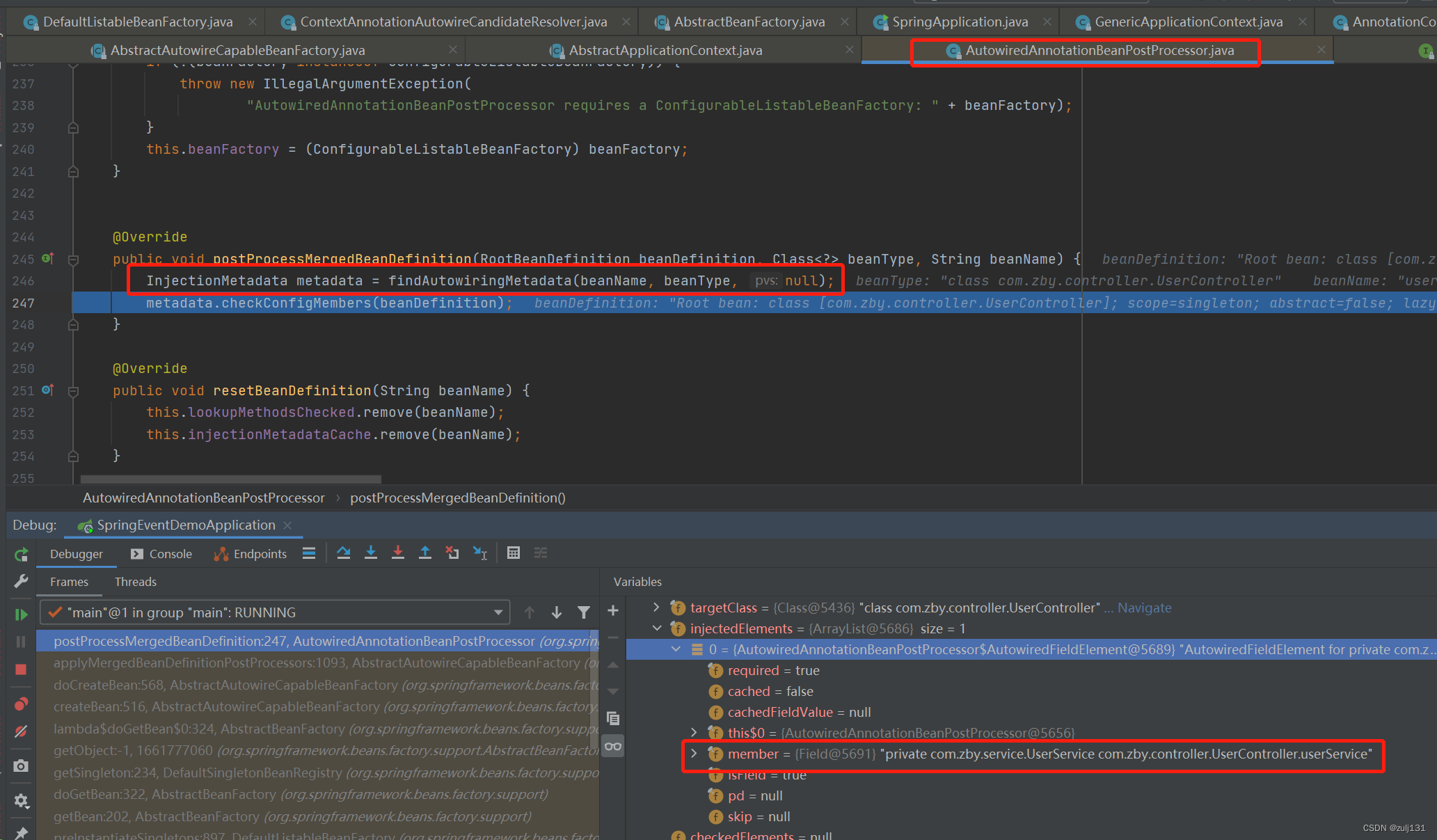Click postProcessMergedBeanDefinition() in breadcrumb
This screenshot has width=1437, height=840.
(458, 498)
